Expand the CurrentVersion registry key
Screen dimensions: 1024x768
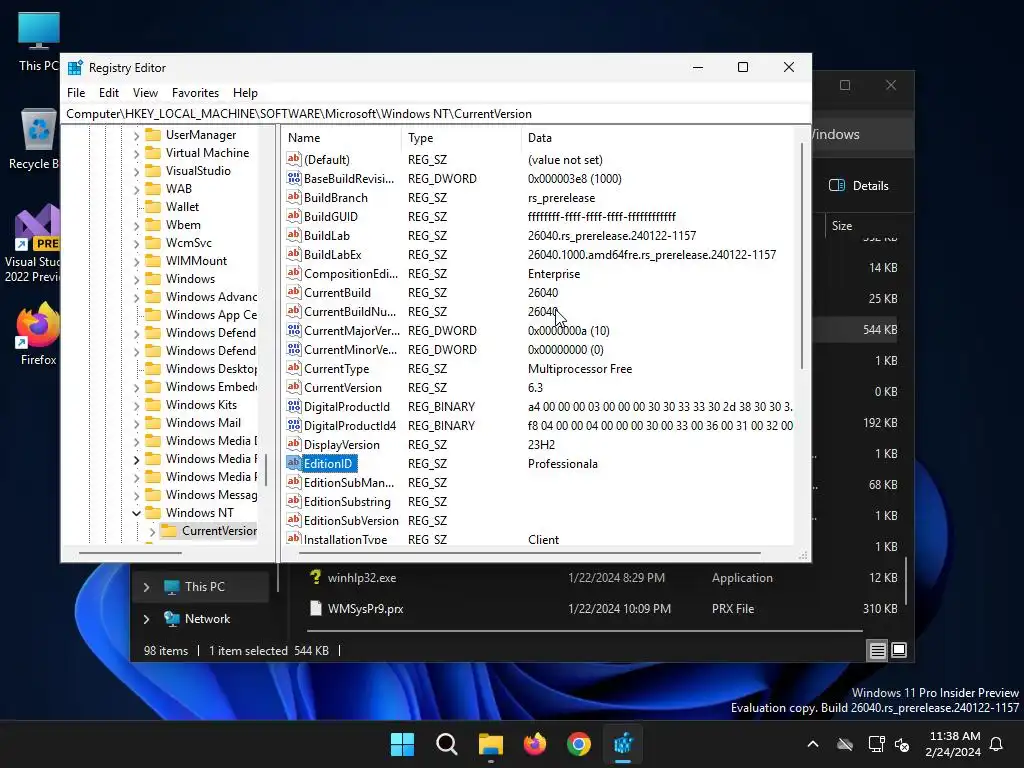(152, 532)
